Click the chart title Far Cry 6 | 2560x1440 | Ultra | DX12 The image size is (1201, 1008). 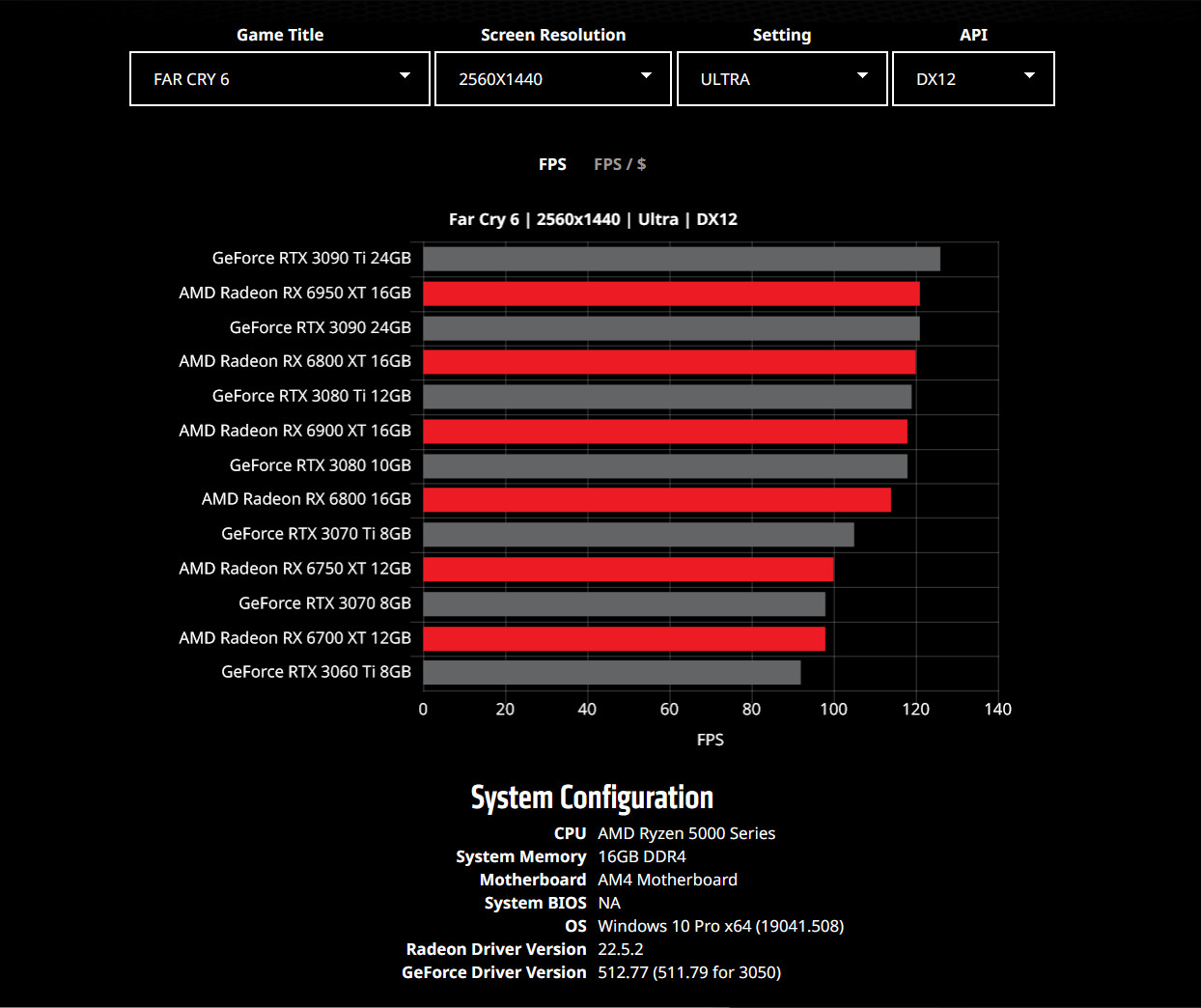(x=593, y=220)
